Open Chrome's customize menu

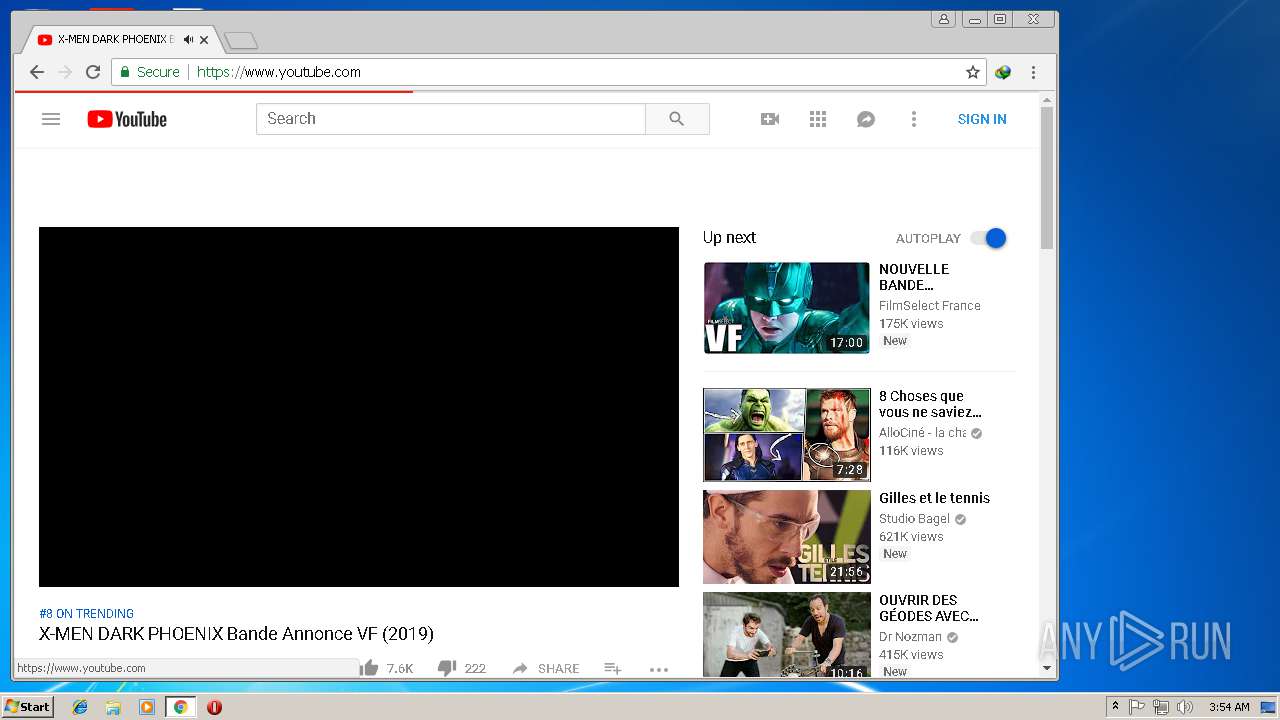(x=1033, y=72)
